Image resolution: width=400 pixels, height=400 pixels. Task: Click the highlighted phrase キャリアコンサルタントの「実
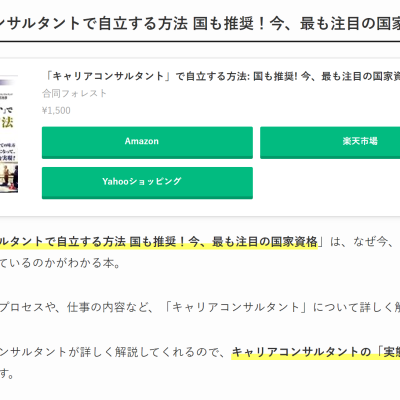(x=316, y=352)
